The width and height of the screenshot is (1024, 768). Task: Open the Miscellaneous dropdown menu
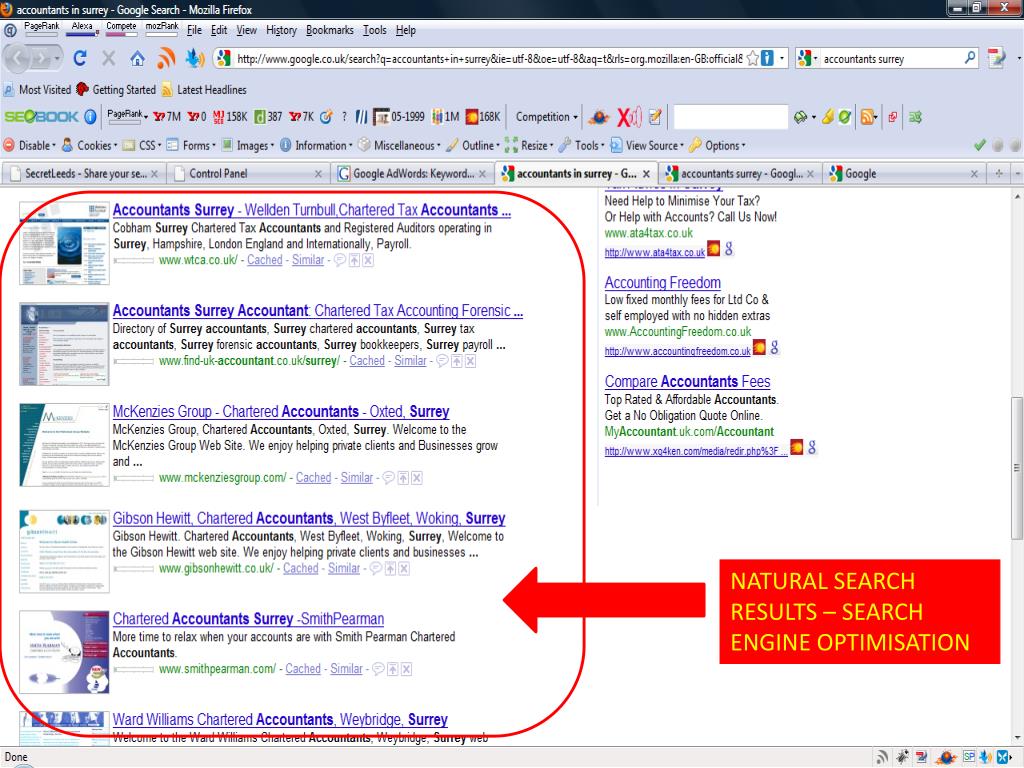(x=400, y=145)
